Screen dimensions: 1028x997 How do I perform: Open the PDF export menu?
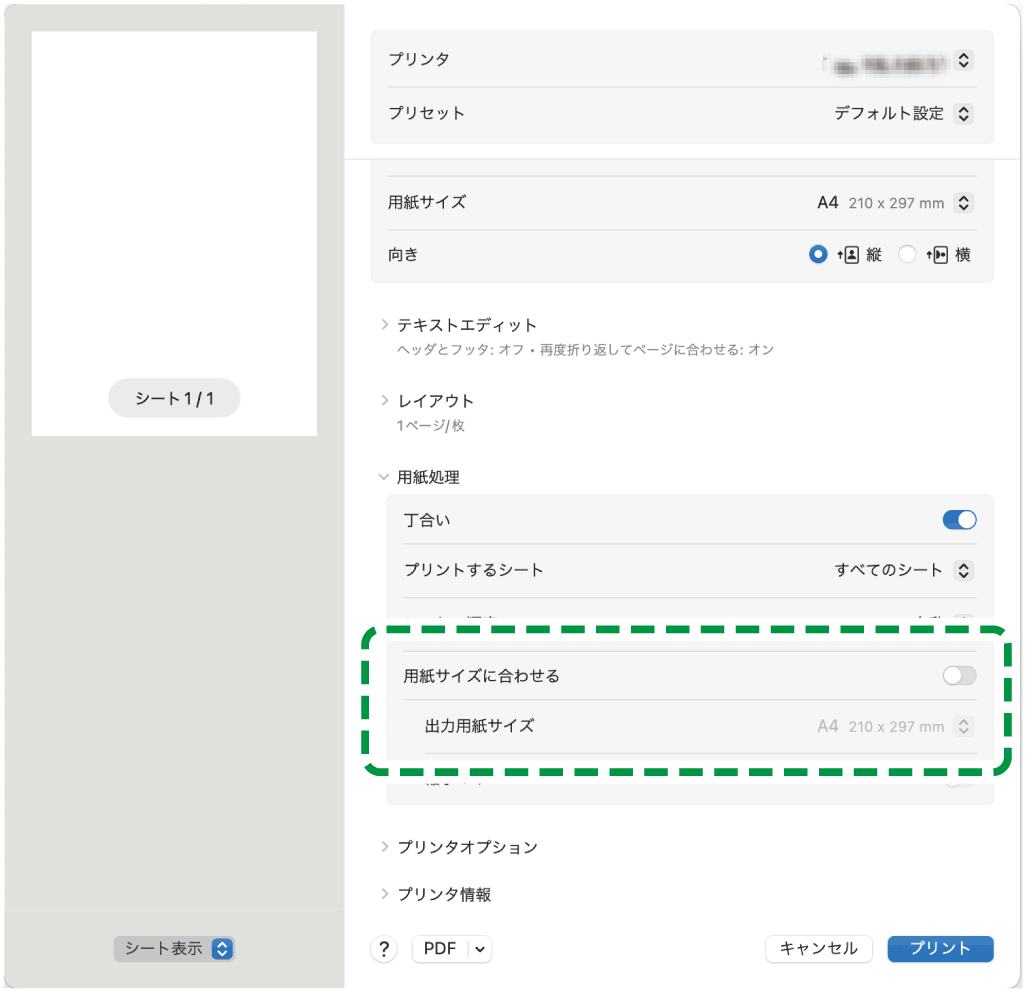point(452,949)
